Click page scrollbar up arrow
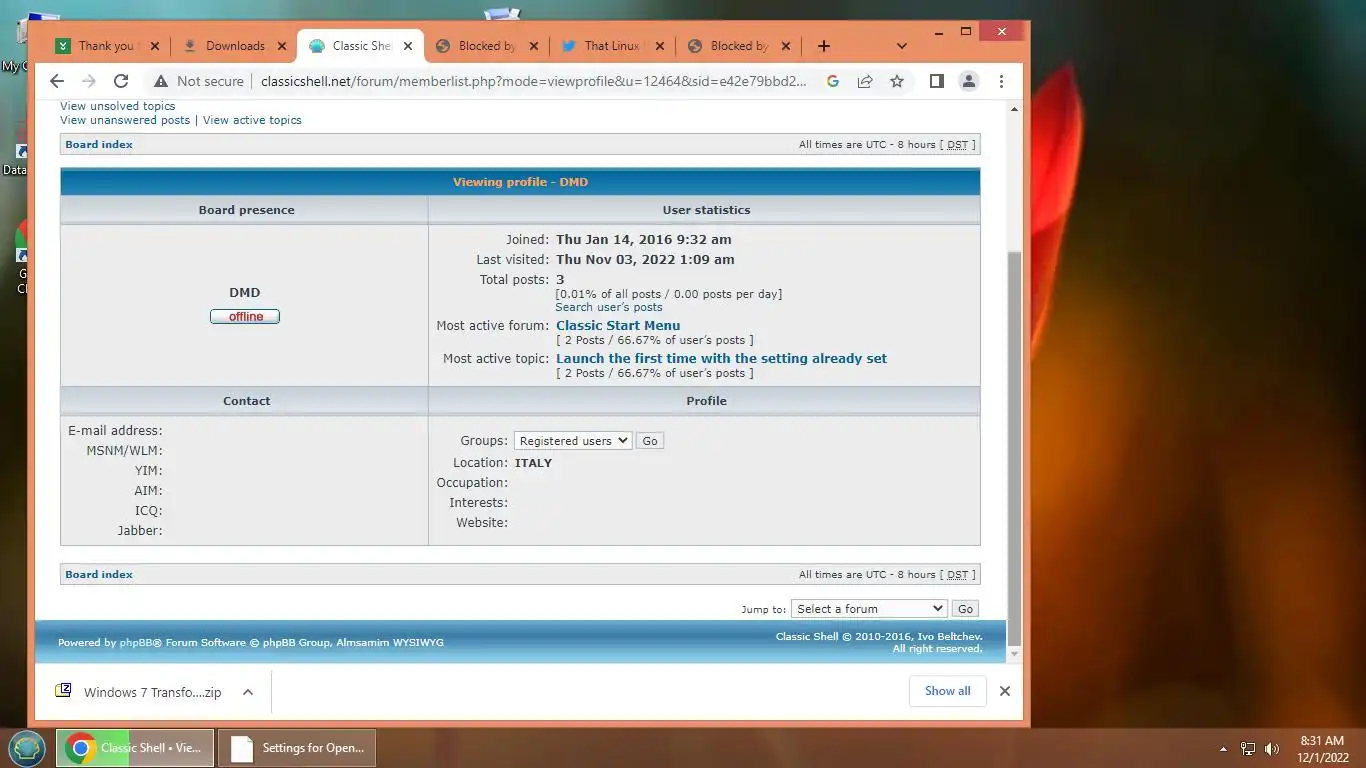This screenshot has width=1366, height=768. click(x=1014, y=108)
